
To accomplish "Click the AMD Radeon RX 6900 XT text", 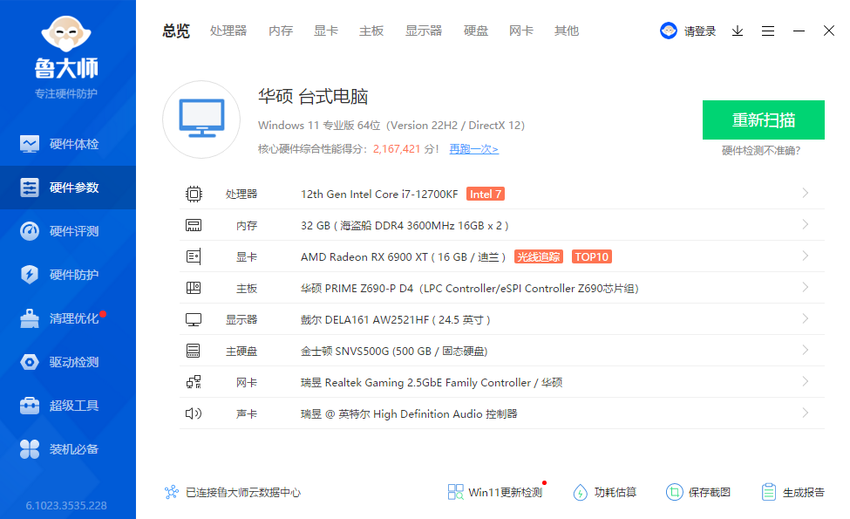I will click(364, 257).
